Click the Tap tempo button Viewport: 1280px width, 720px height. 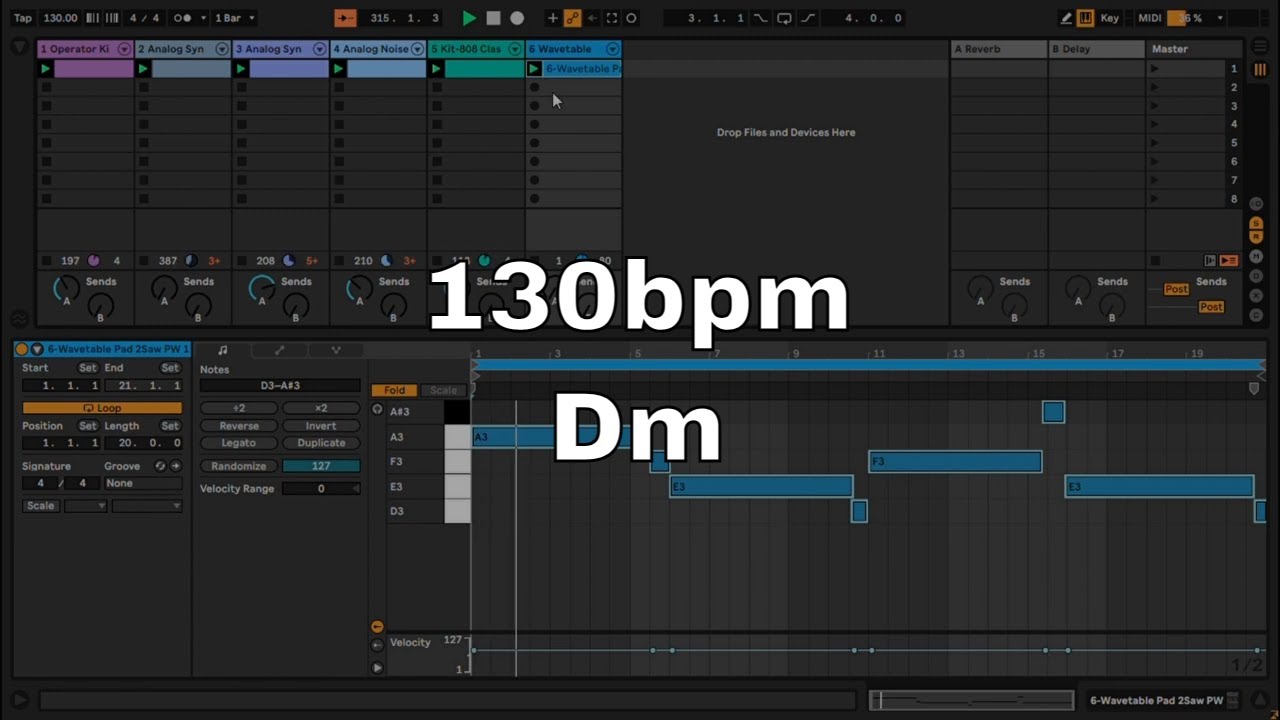tap(22, 18)
